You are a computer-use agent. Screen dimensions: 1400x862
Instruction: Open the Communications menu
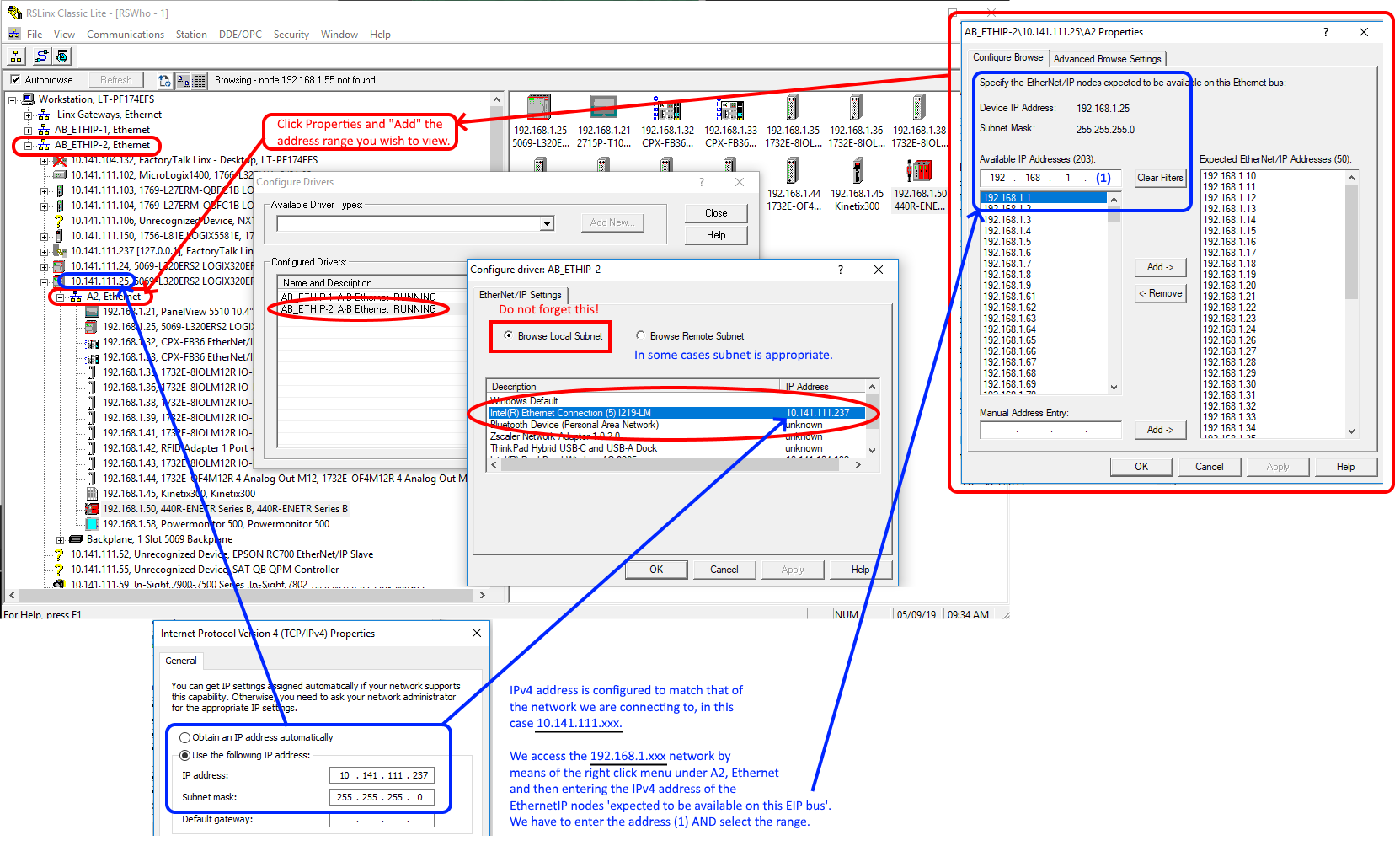point(126,35)
